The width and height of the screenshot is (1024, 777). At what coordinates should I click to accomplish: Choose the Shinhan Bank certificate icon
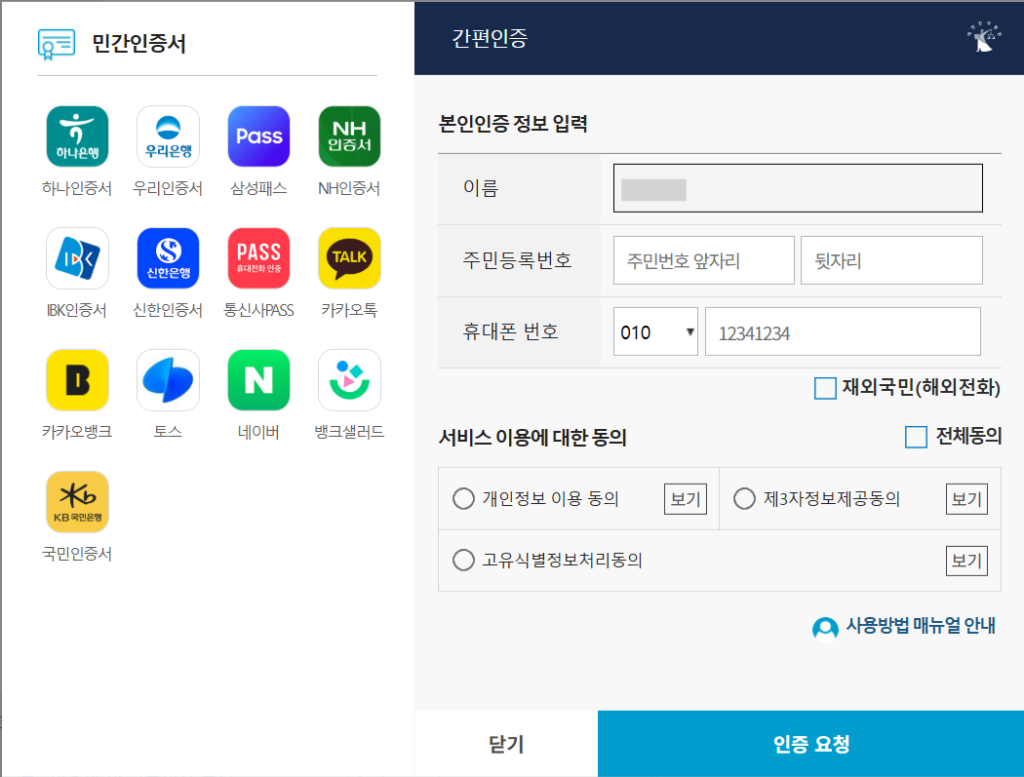(x=168, y=258)
